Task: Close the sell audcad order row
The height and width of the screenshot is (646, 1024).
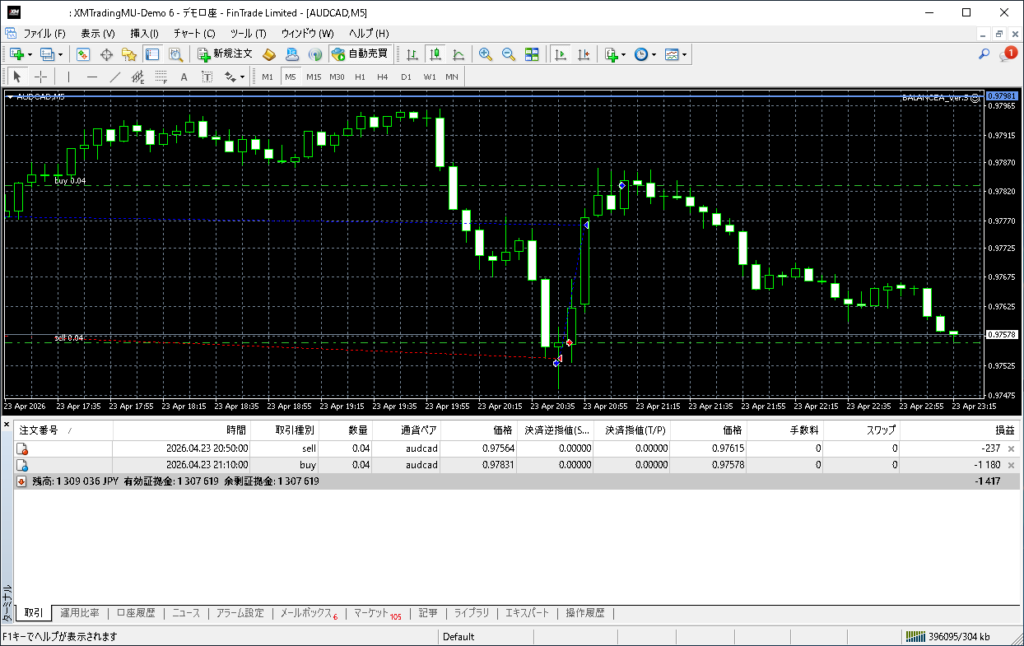Action: (1010, 449)
